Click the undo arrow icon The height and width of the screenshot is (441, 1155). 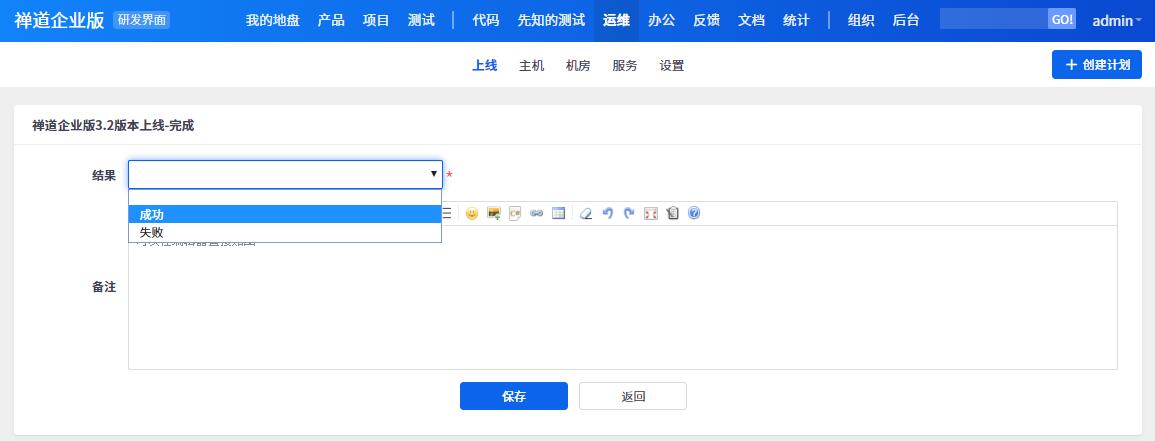point(608,214)
